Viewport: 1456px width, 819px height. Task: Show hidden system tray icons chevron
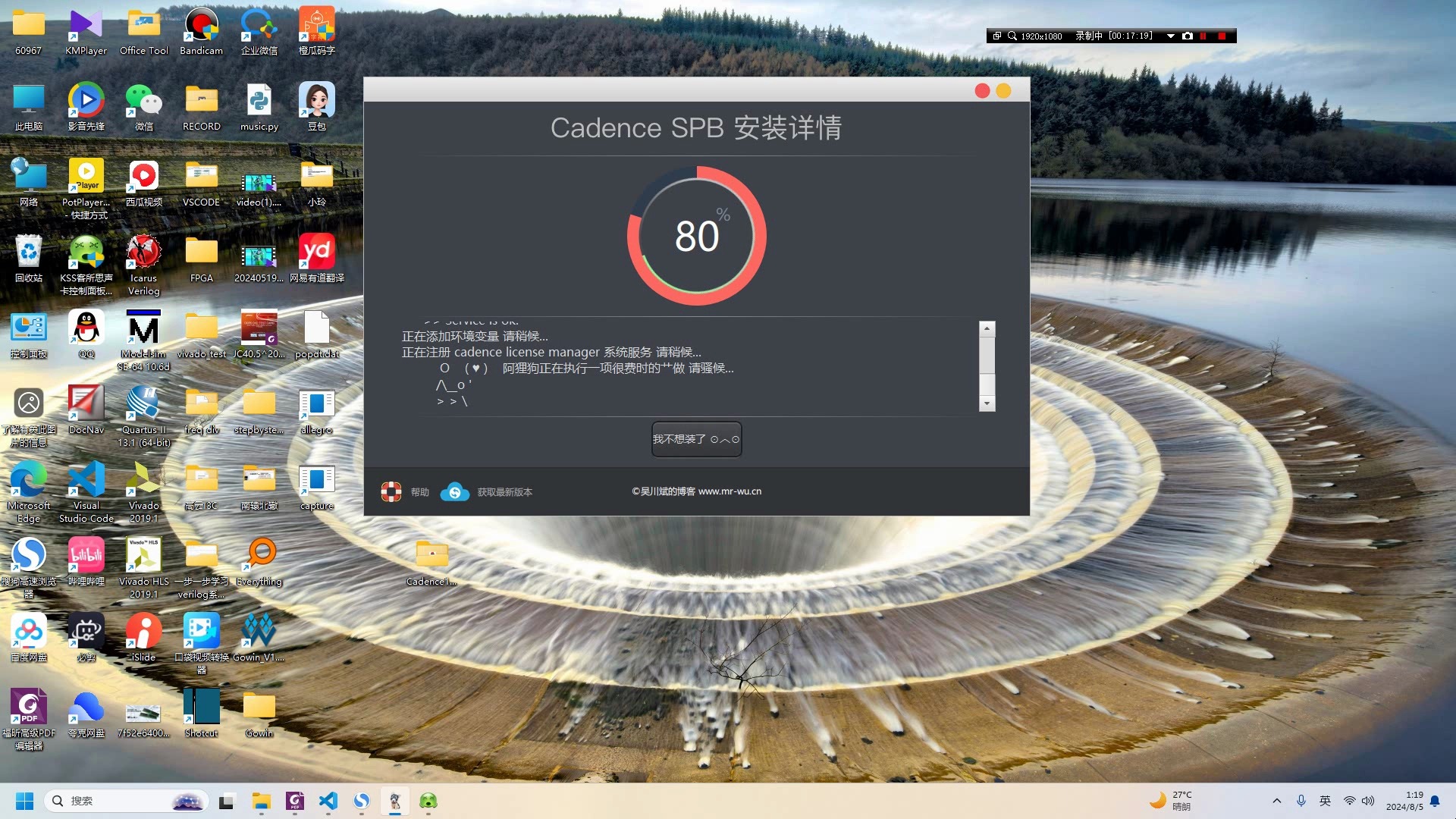(x=1277, y=801)
